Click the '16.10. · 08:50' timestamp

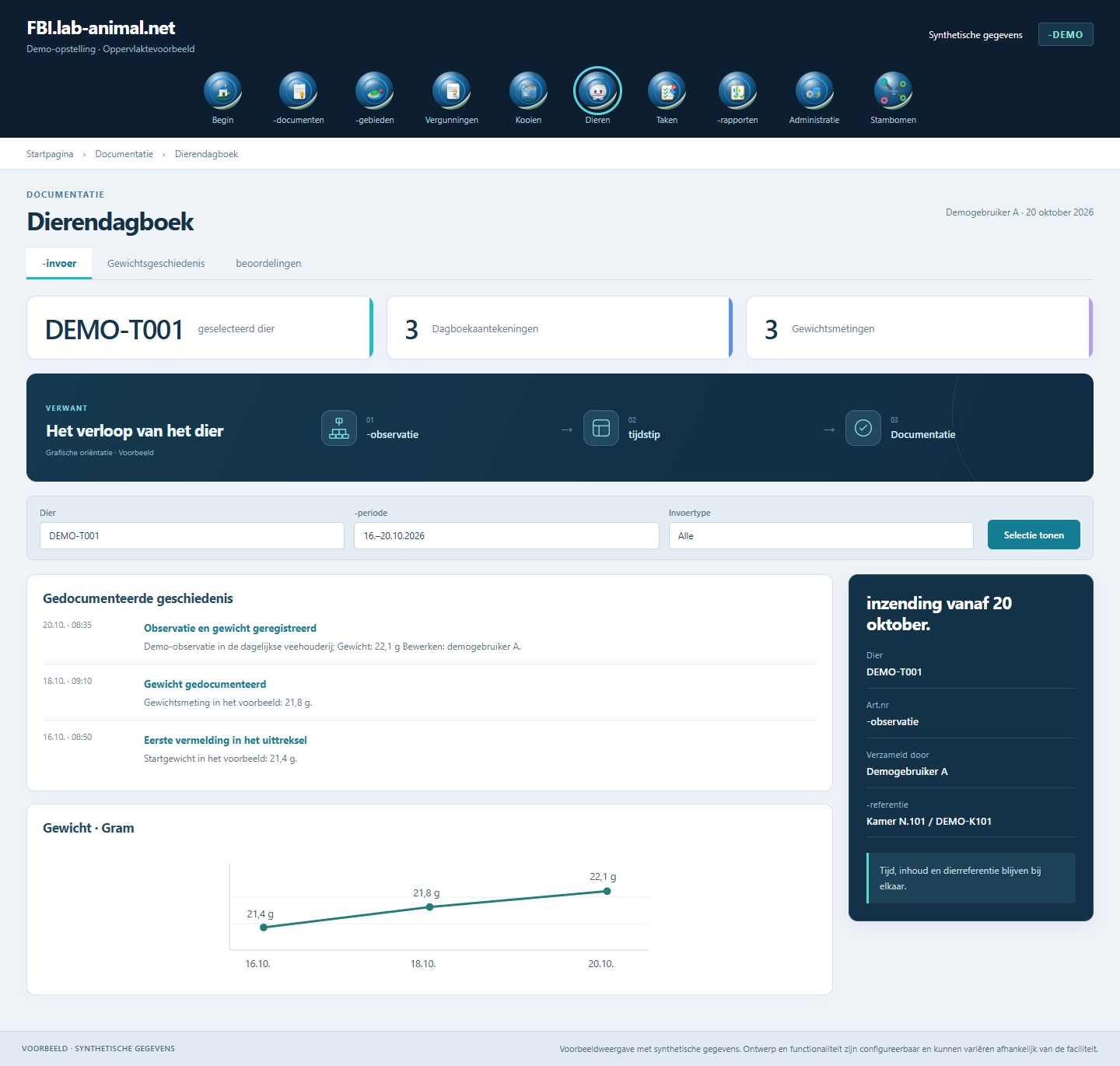point(67,737)
